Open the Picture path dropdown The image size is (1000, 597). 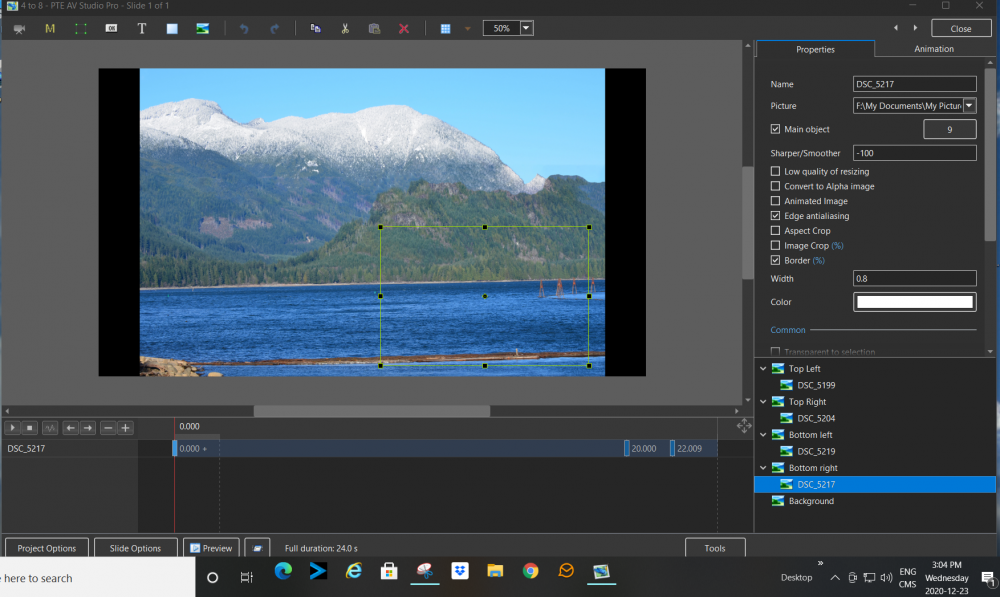click(x=969, y=106)
